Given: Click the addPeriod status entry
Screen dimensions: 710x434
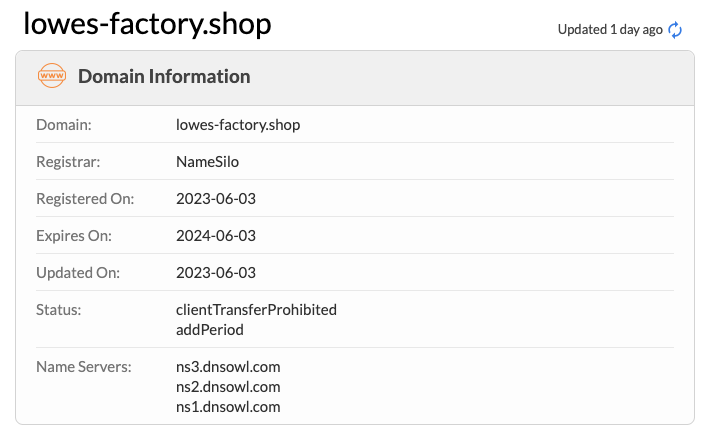Looking at the screenshot, I should click(x=210, y=329).
